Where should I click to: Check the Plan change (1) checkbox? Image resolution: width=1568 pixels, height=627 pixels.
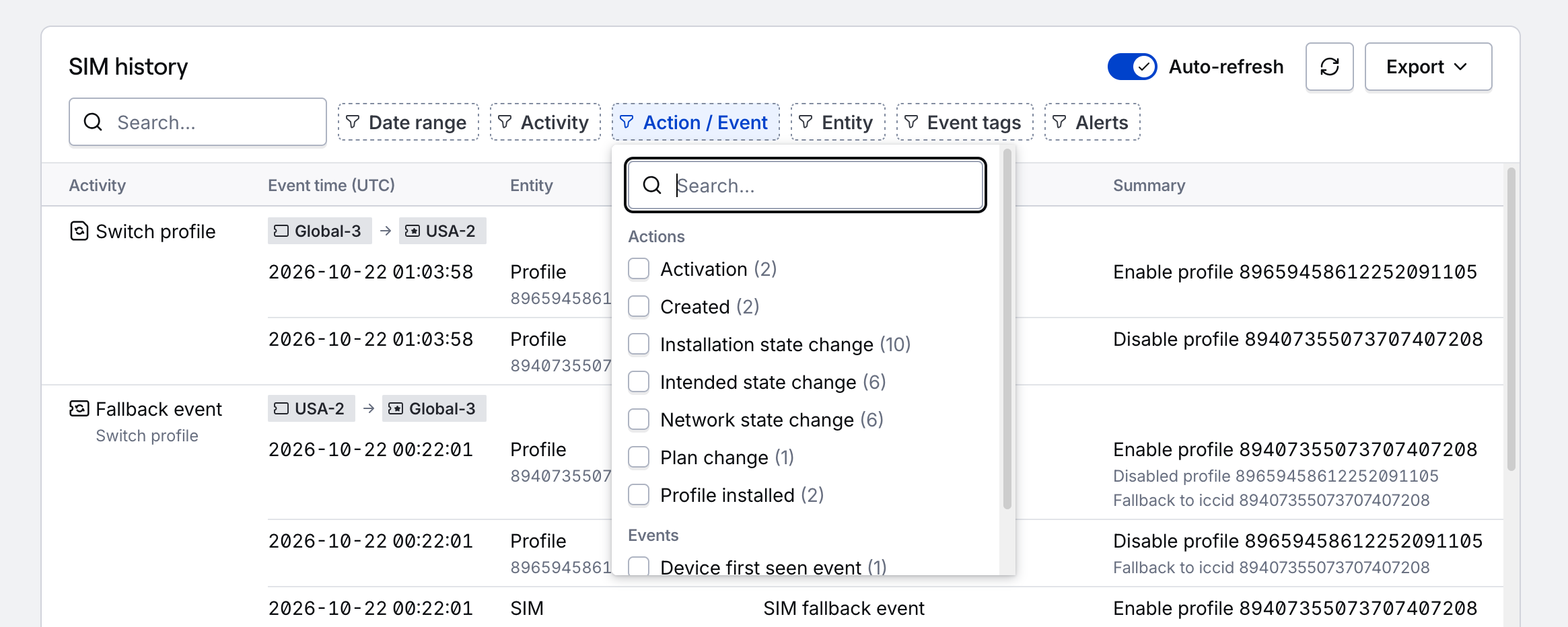[x=639, y=457]
